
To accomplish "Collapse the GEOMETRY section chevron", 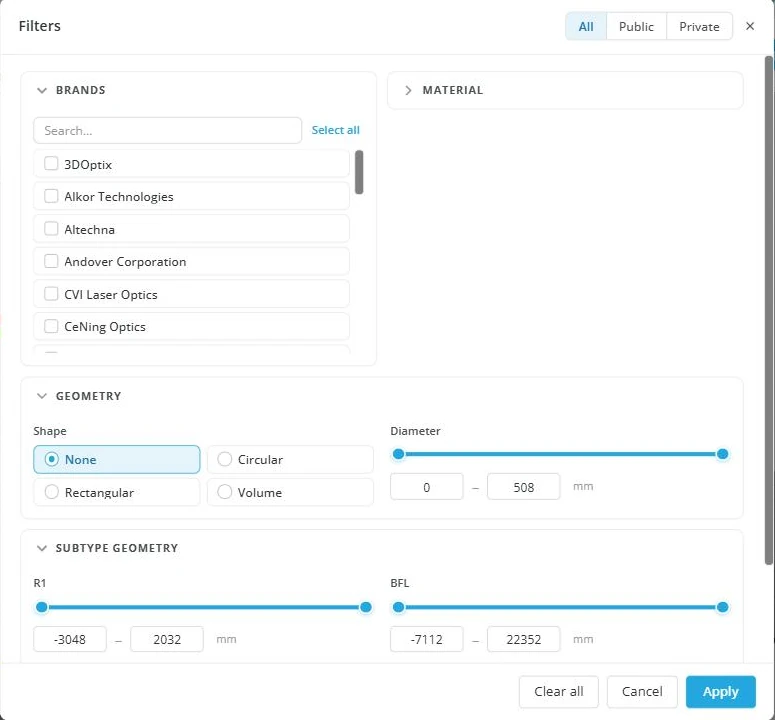I will click(42, 396).
